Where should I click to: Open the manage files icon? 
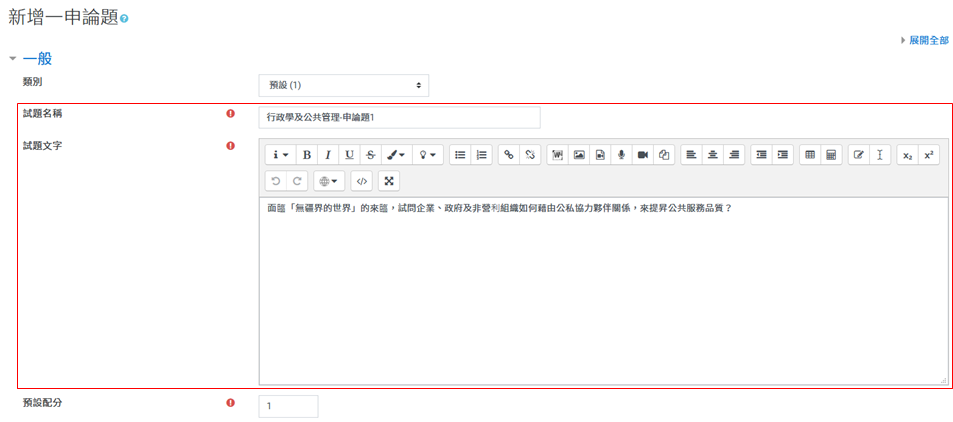pyautogui.click(x=664, y=155)
